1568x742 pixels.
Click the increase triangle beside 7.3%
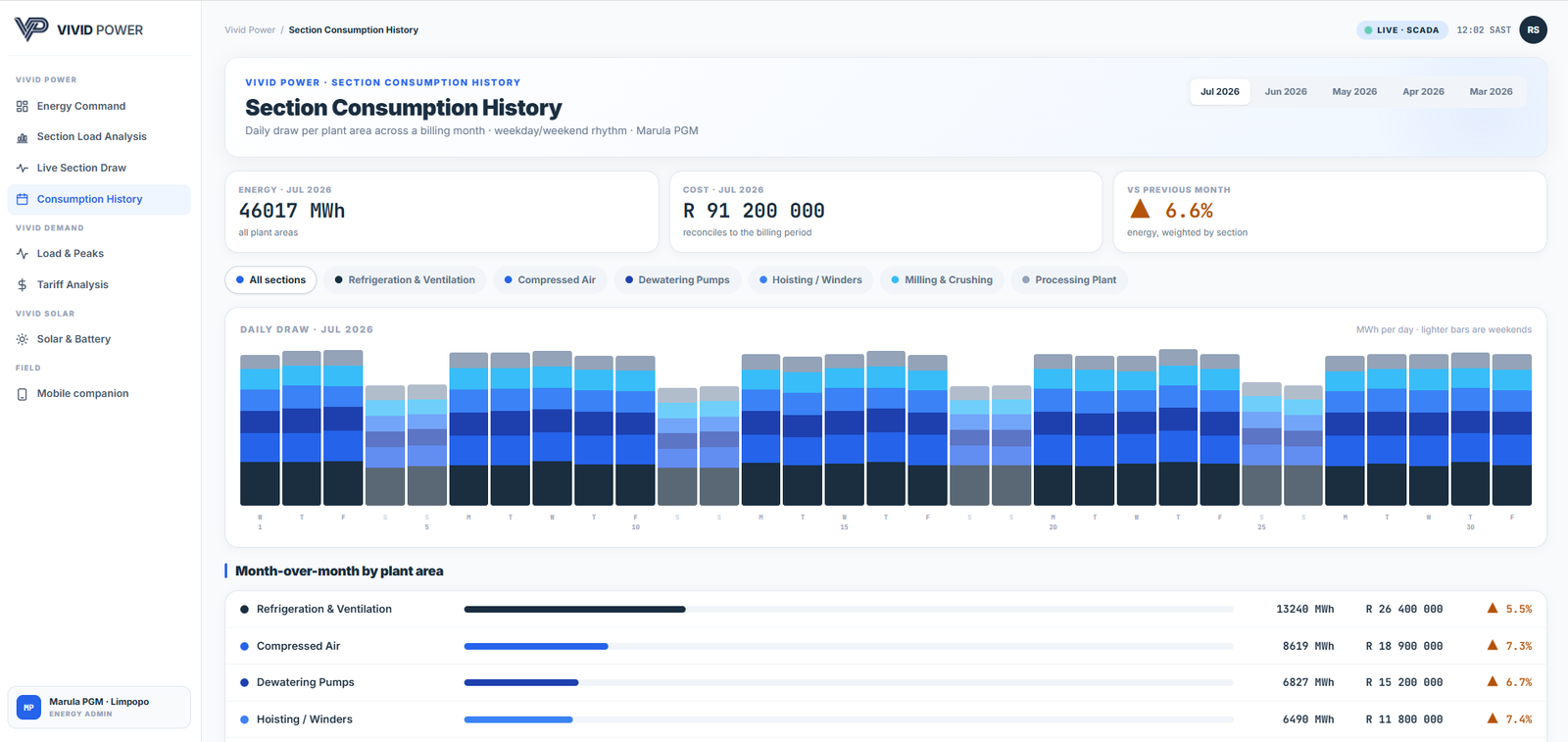(x=1493, y=645)
